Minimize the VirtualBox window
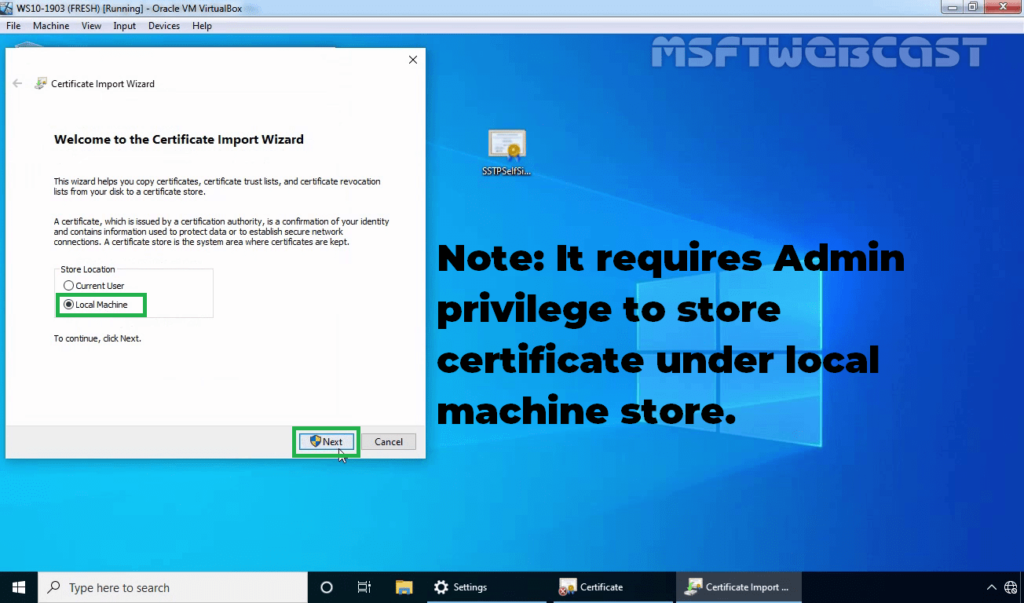The image size is (1024, 603). coord(952,7)
